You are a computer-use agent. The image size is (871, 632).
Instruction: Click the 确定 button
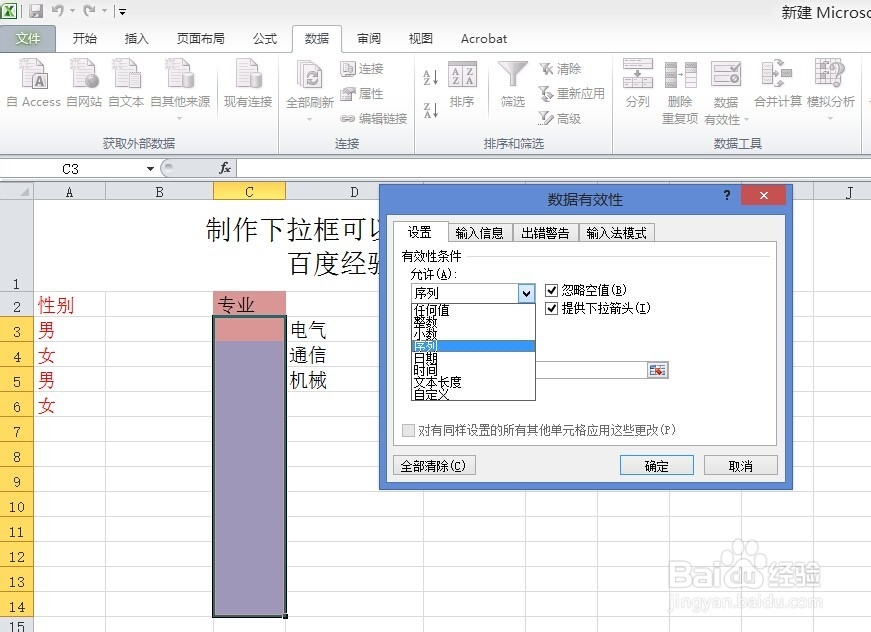click(x=656, y=465)
